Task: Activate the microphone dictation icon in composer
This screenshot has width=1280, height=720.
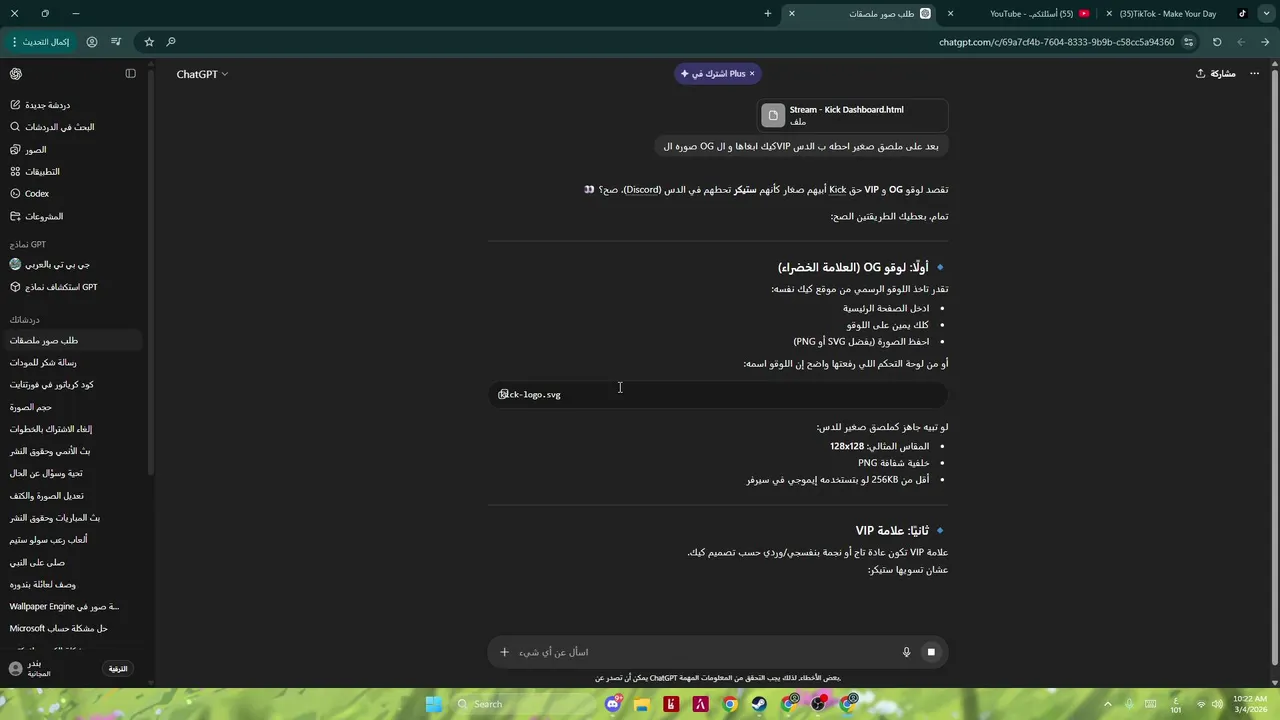Action: [x=907, y=652]
